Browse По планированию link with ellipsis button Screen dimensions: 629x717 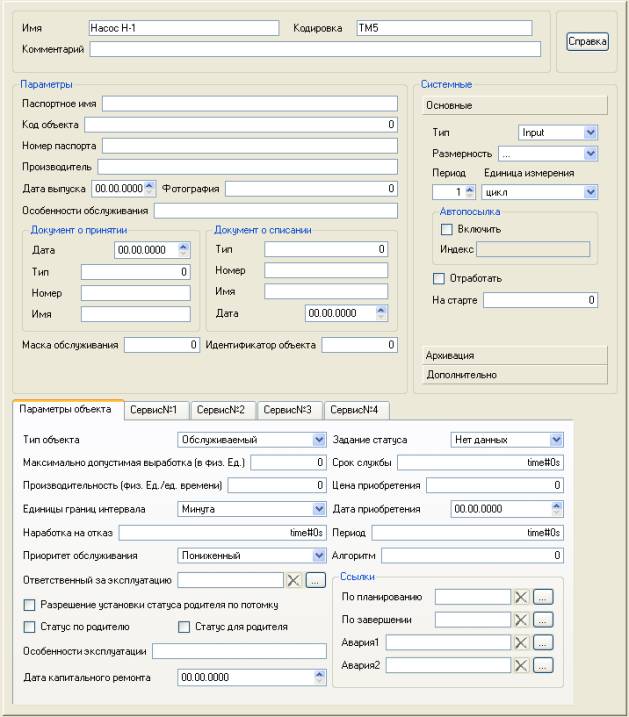pos(543,597)
